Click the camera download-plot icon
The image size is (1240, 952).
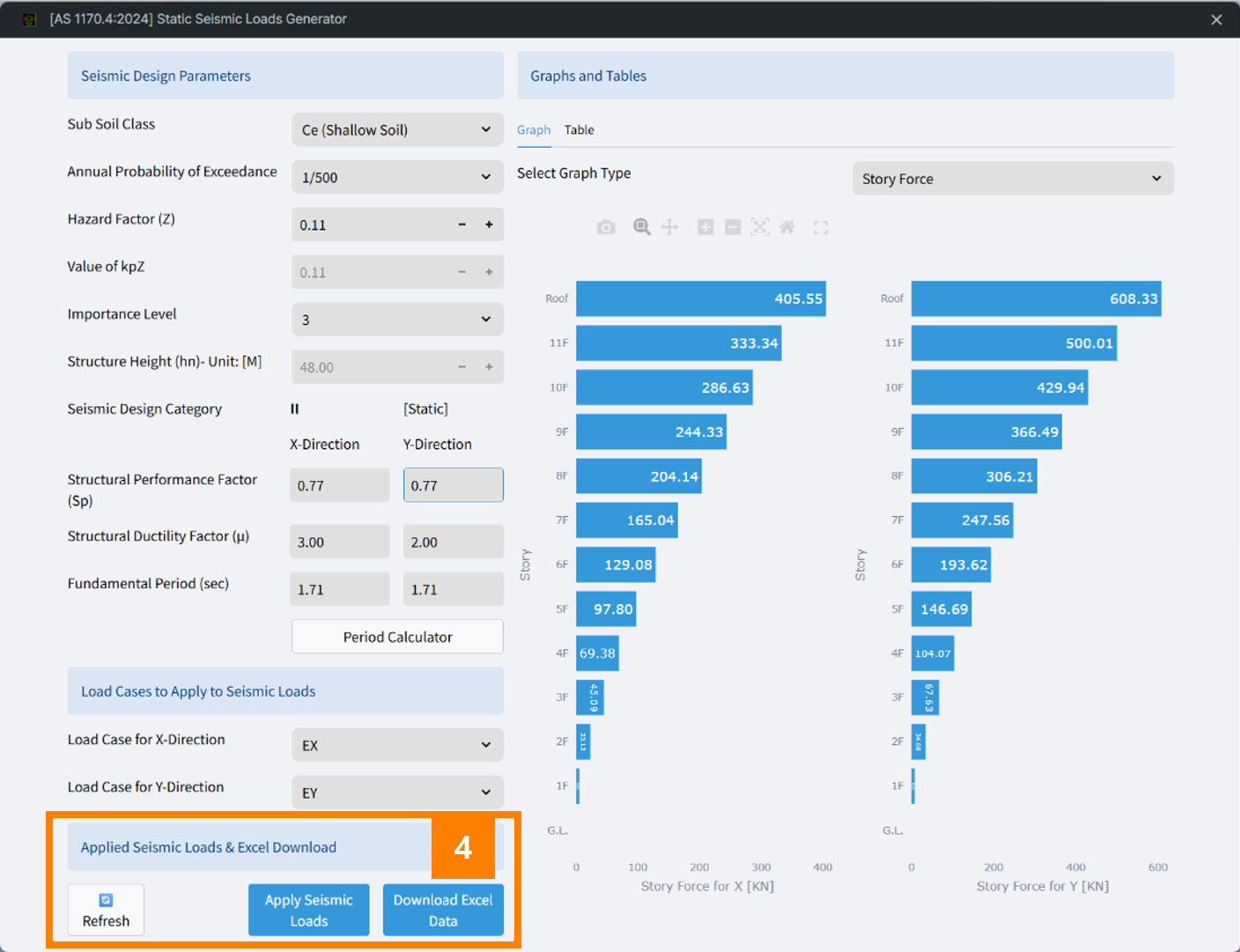606,227
